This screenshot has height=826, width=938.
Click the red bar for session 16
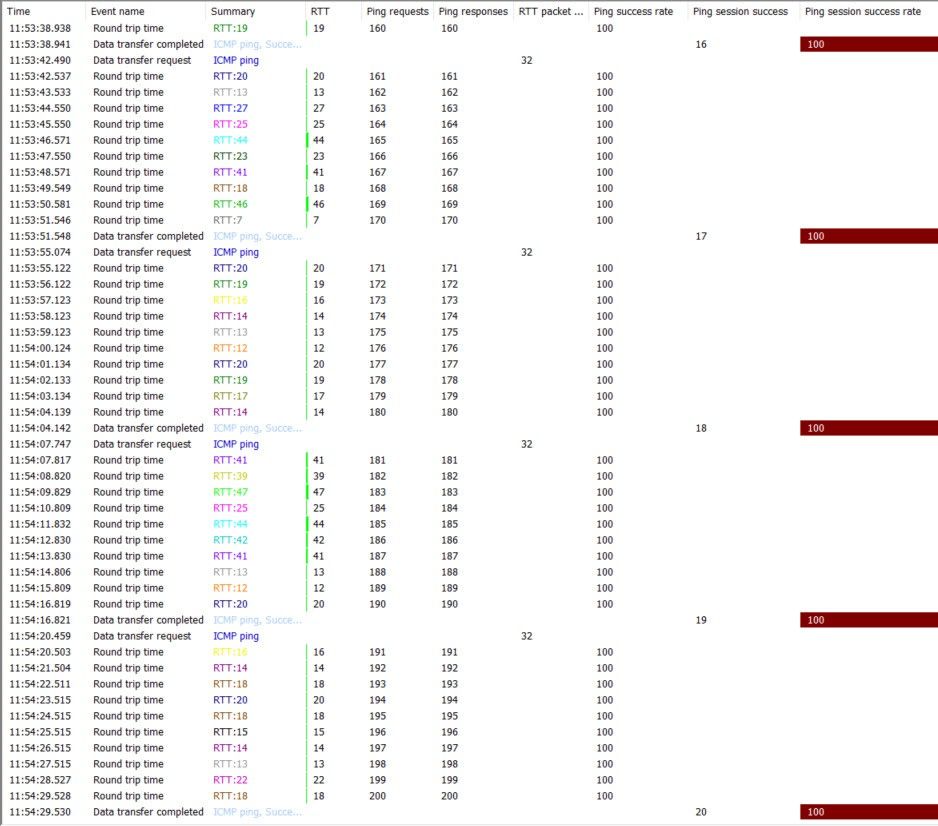(868, 44)
